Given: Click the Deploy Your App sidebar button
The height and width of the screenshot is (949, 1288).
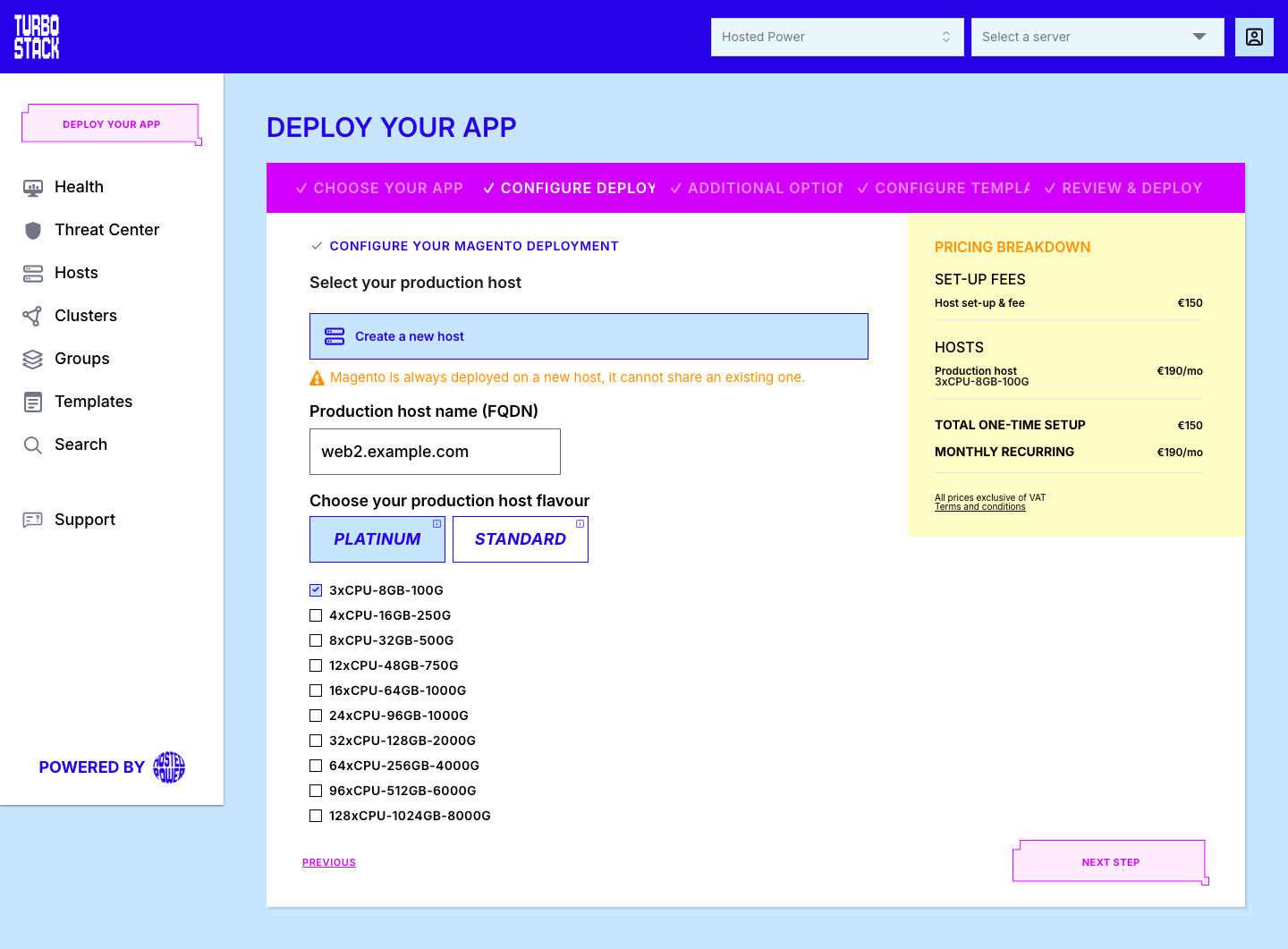Looking at the screenshot, I should coord(112,124).
